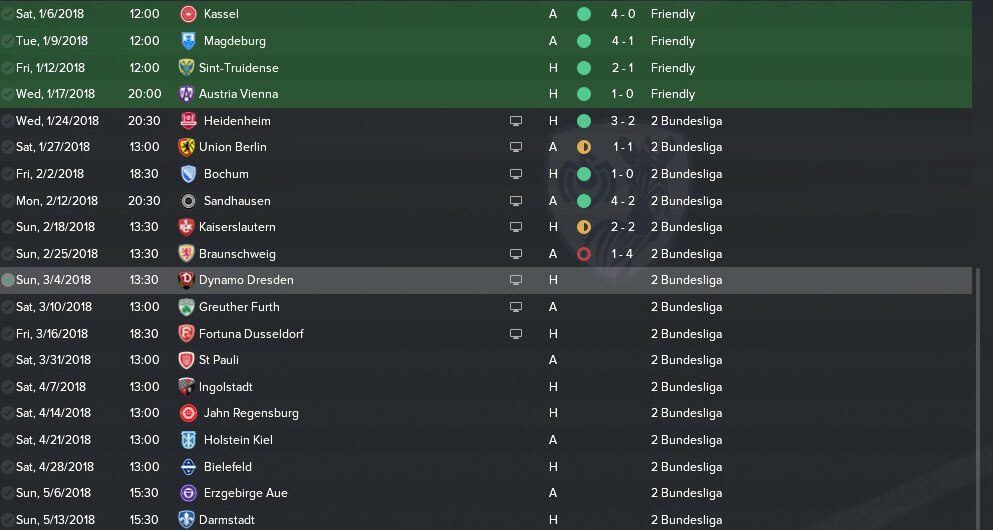Toggle the checkmark on Sat 1/6/2018 fixture
The image size is (993, 530).
tap(8, 14)
